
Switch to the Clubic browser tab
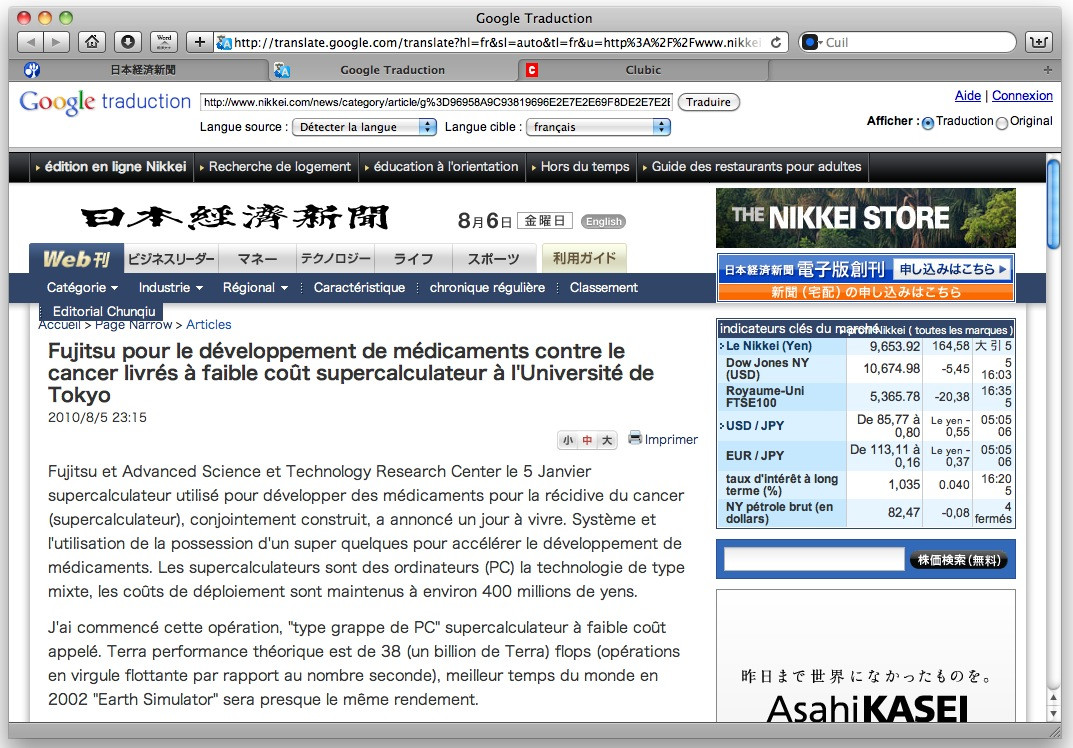[643, 70]
